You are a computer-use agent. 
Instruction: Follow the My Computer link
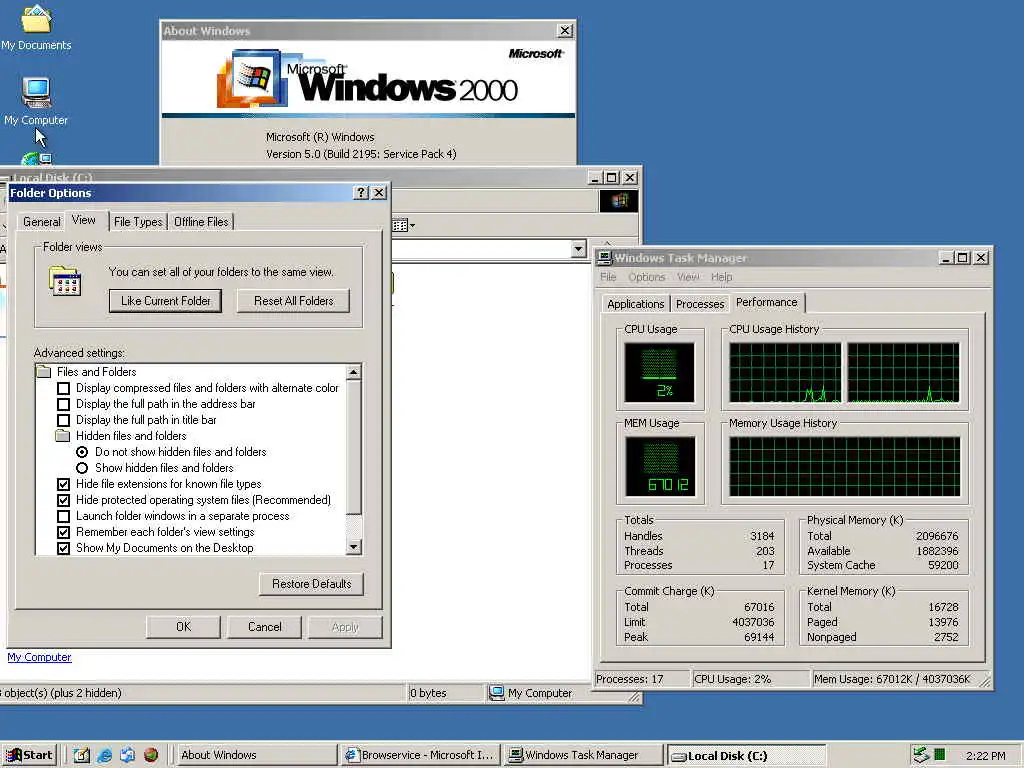pyautogui.click(x=39, y=657)
